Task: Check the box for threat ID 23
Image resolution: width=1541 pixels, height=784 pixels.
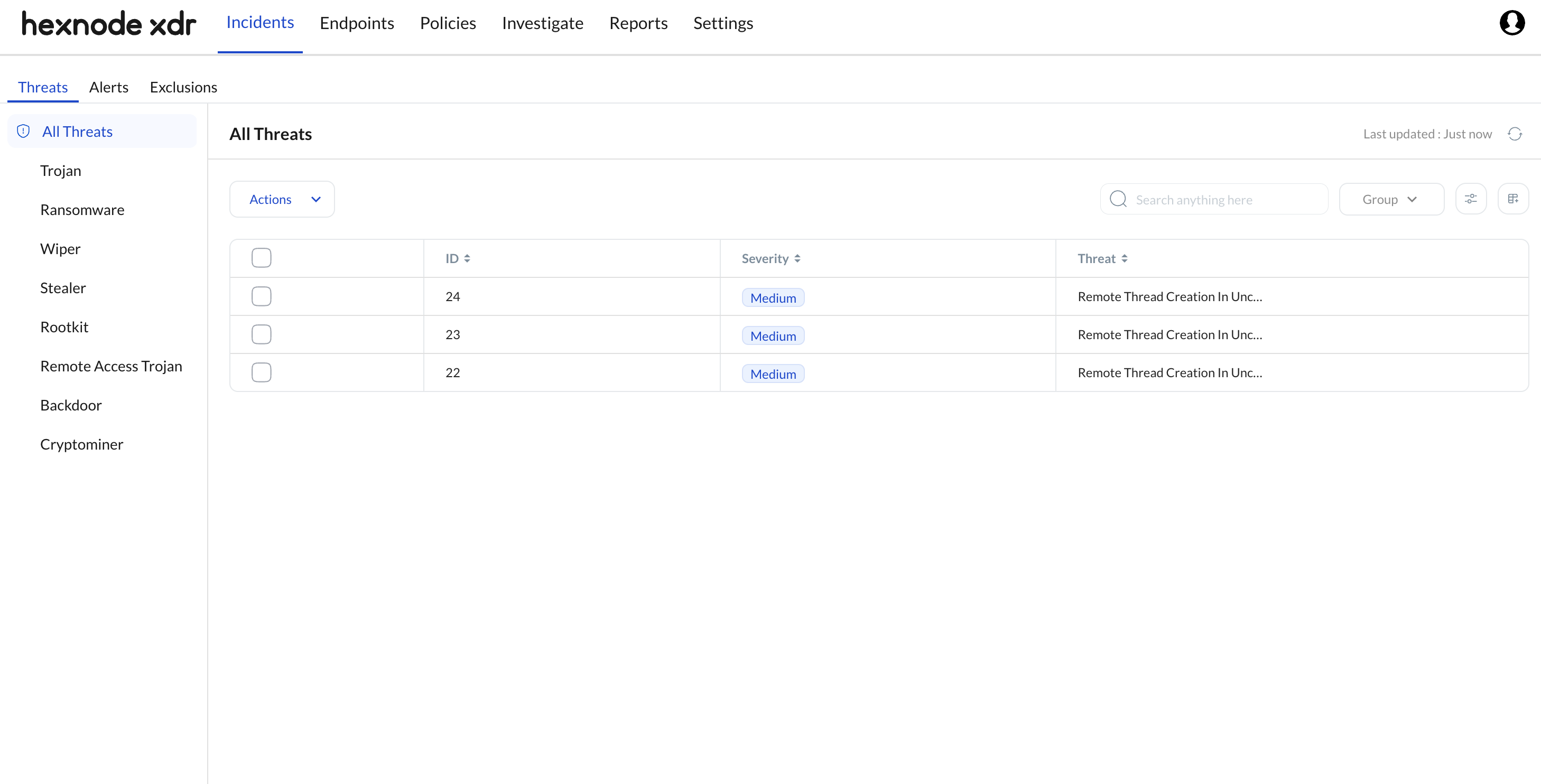Action: click(262, 334)
